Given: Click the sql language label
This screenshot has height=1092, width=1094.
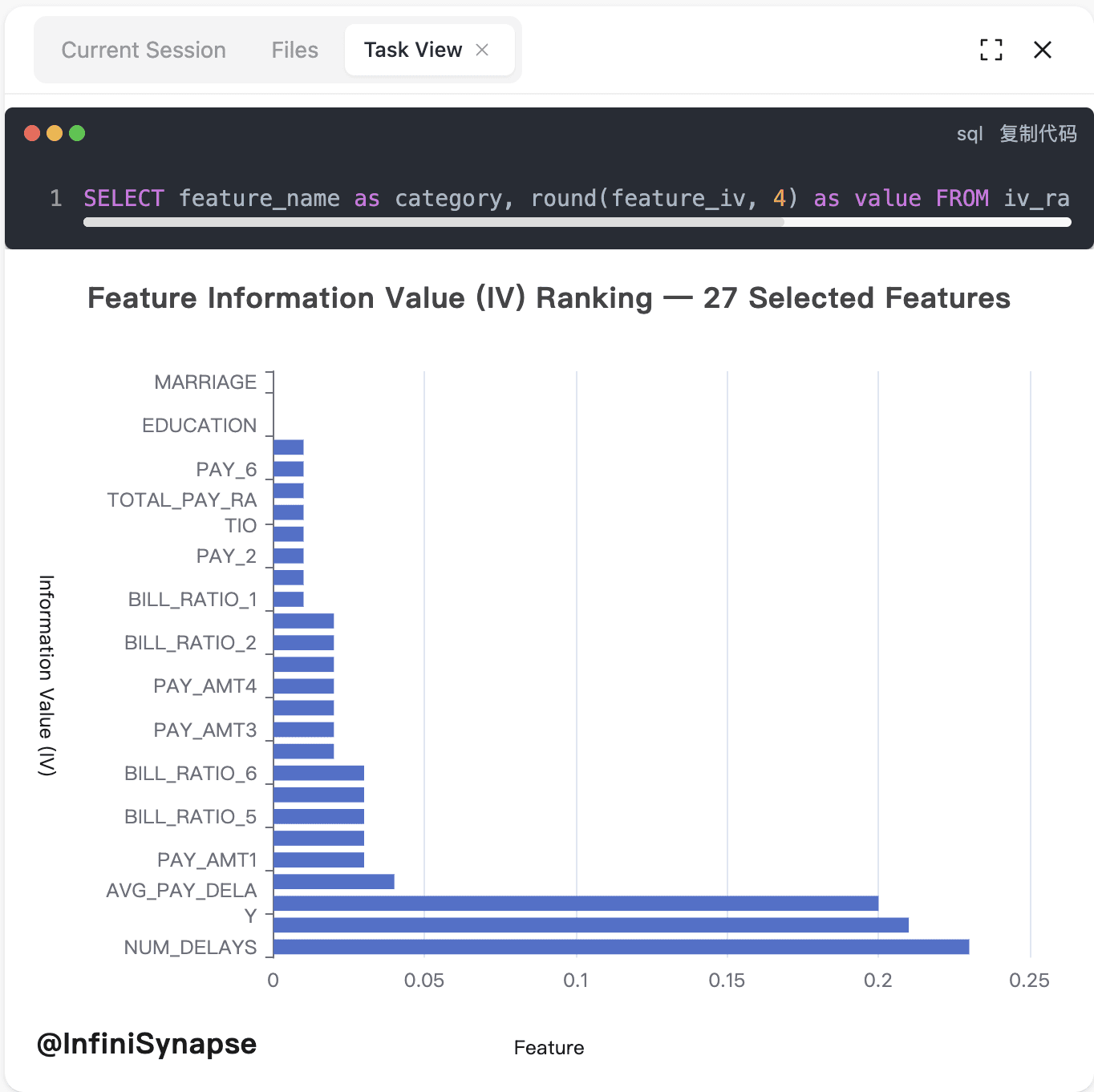Looking at the screenshot, I should click(x=970, y=134).
